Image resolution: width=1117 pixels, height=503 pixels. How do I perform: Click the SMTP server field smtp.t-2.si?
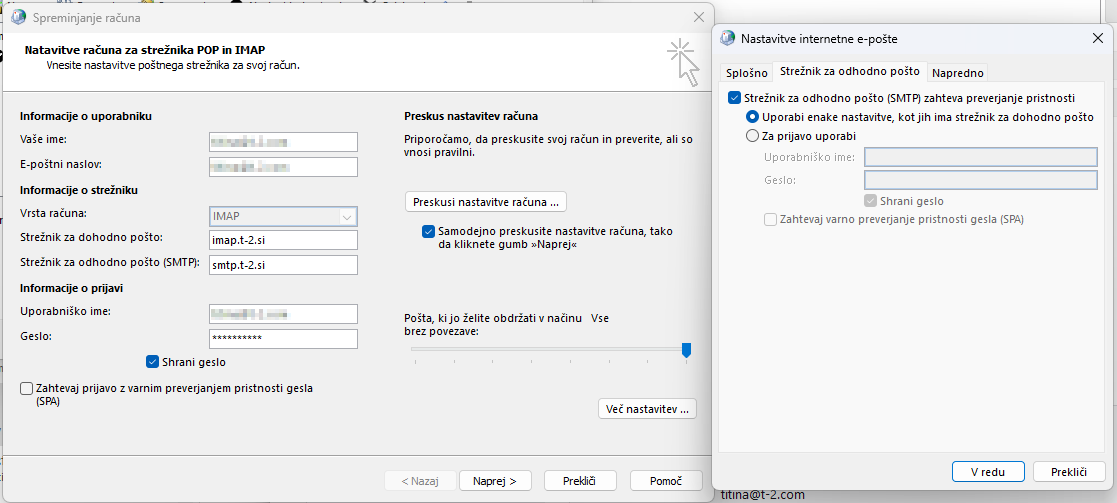[283, 265]
